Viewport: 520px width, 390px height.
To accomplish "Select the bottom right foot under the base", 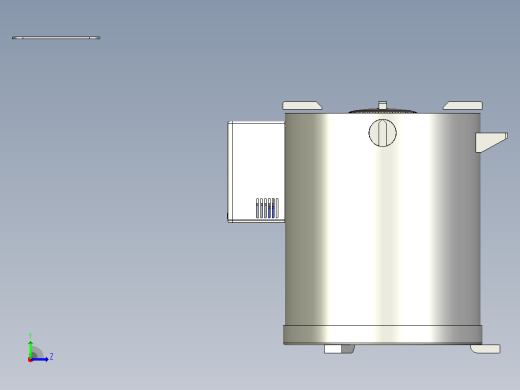I will click(485, 349).
